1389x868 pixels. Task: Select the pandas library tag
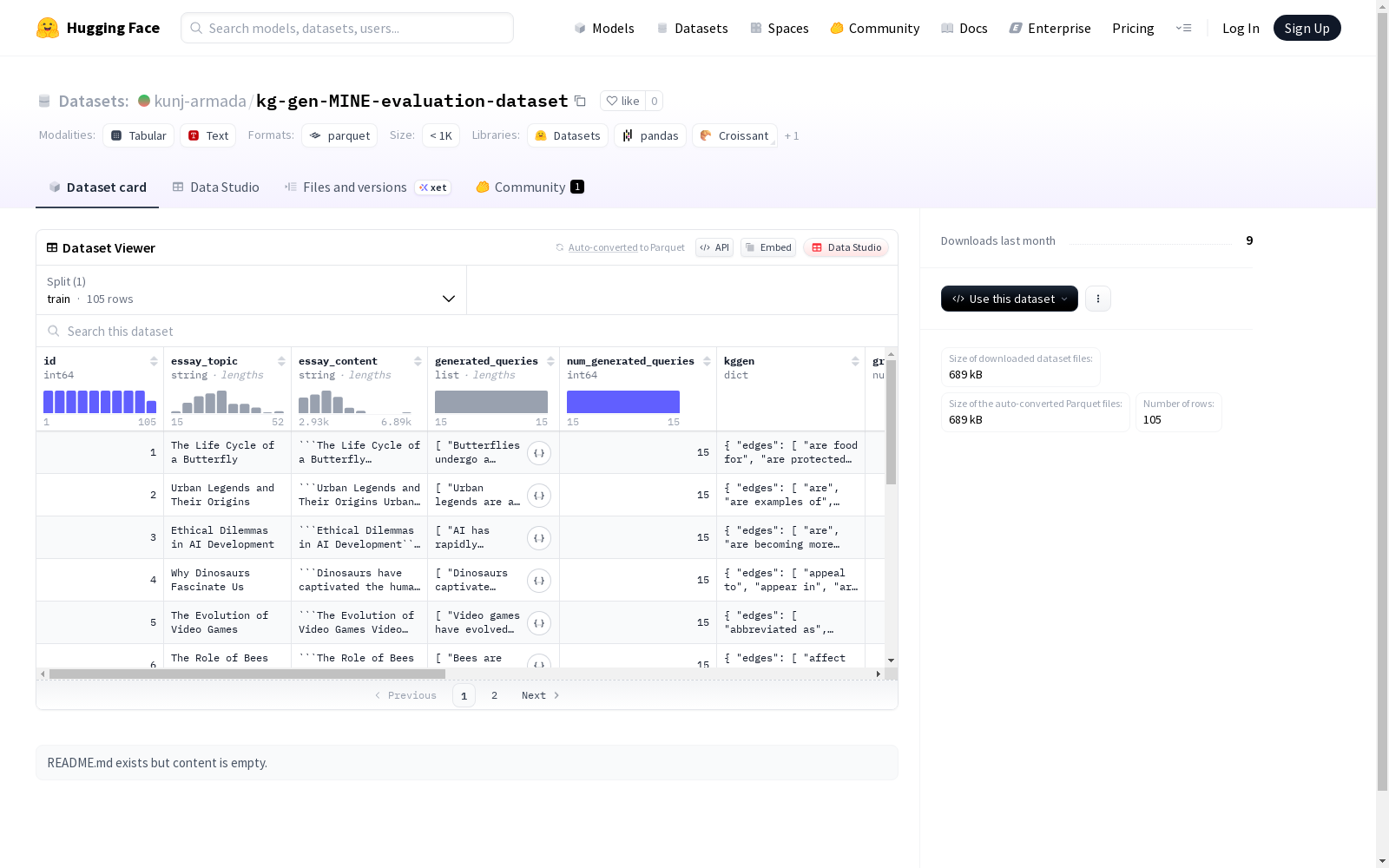pyautogui.click(x=650, y=135)
